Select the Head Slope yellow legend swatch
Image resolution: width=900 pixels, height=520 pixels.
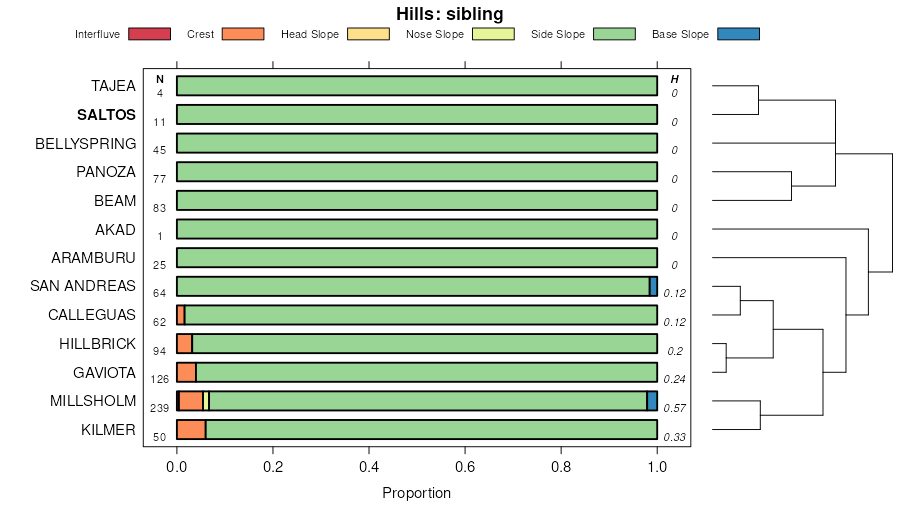pyautogui.click(x=367, y=34)
